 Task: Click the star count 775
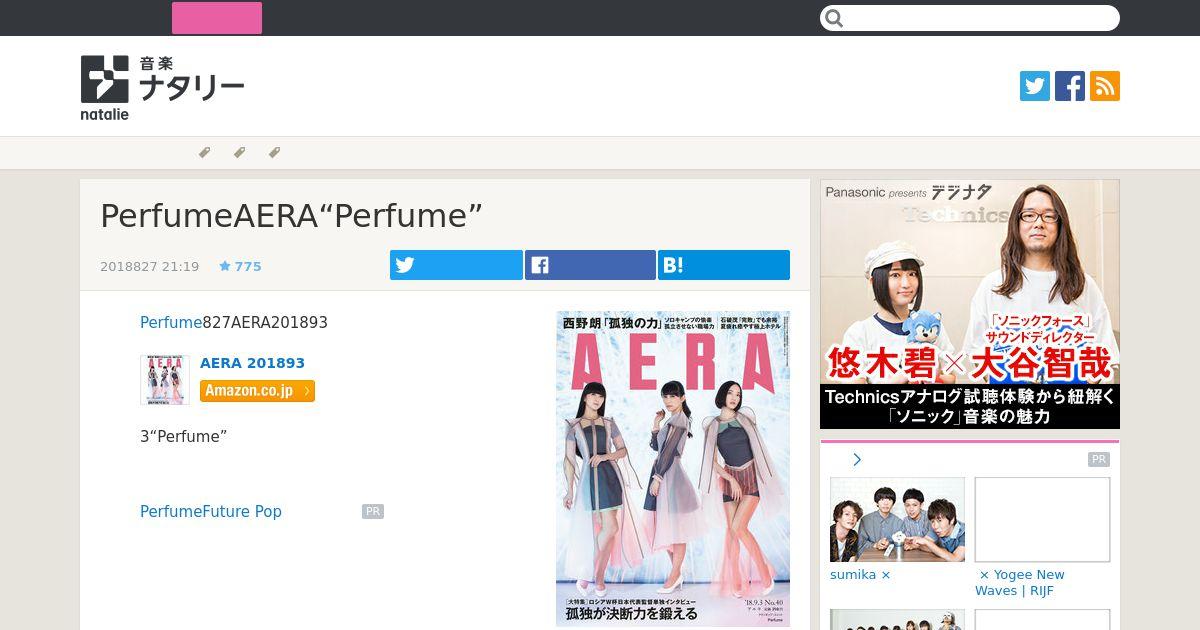pyautogui.click(x=240, y=267)
